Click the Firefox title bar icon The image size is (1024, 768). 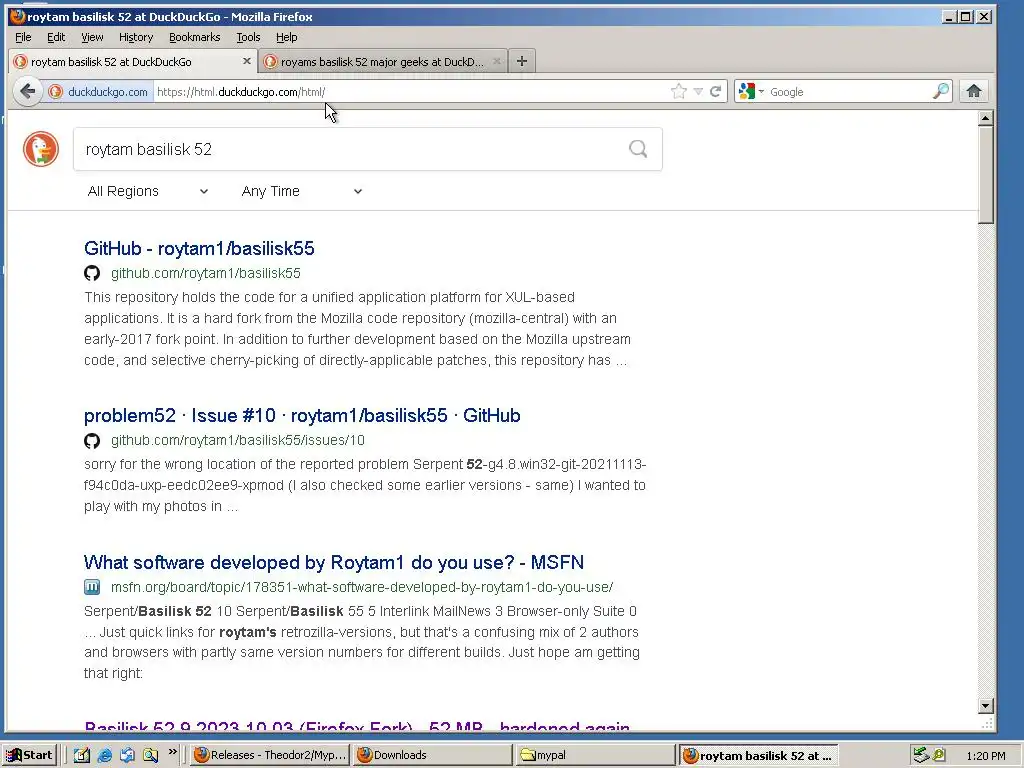pyautogui.click(x=18, y=16)
